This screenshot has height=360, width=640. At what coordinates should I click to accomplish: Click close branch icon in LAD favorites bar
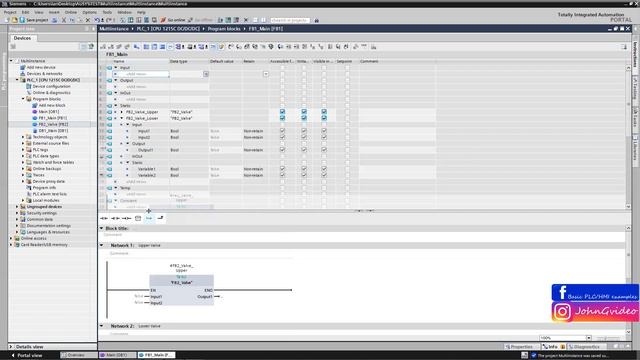(160, 218)
